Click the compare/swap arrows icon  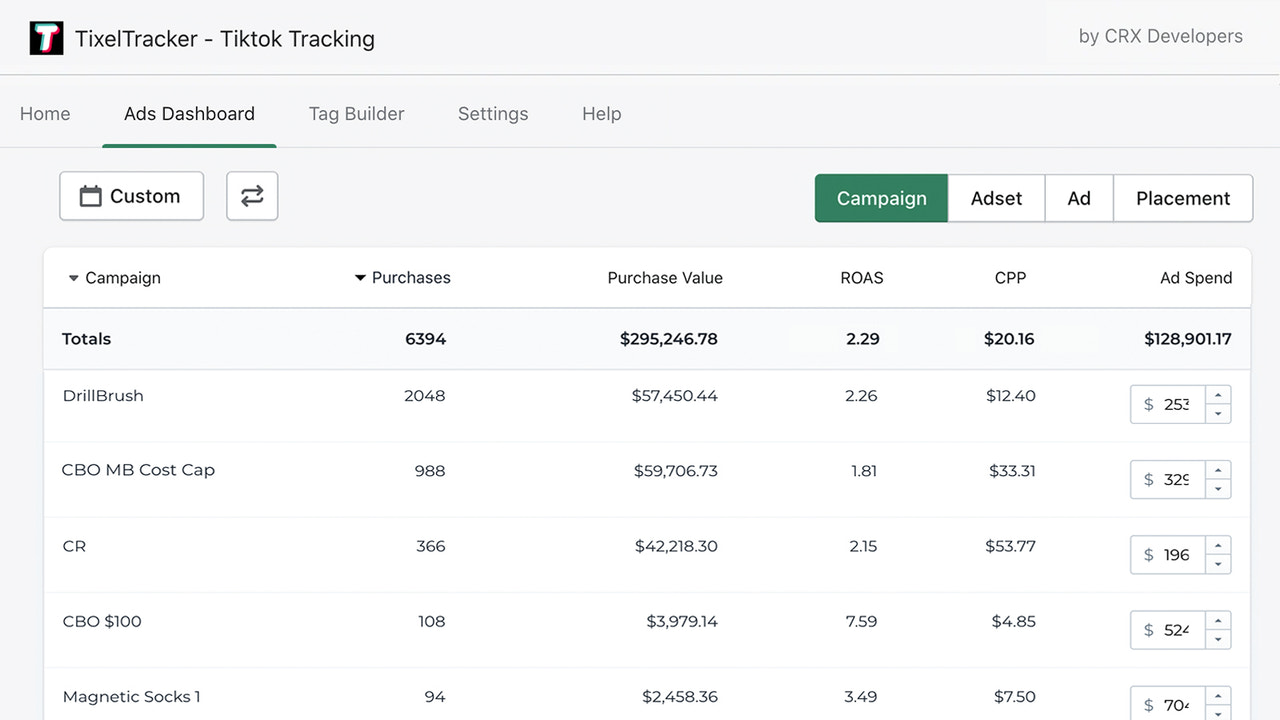251,196
